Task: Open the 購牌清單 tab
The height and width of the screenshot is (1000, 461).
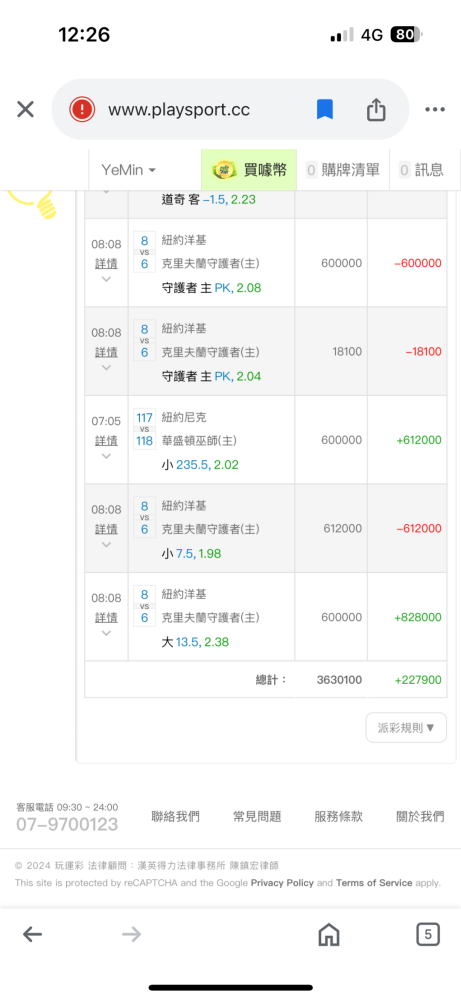Action: pyautogui.click(x=343, y=170)
